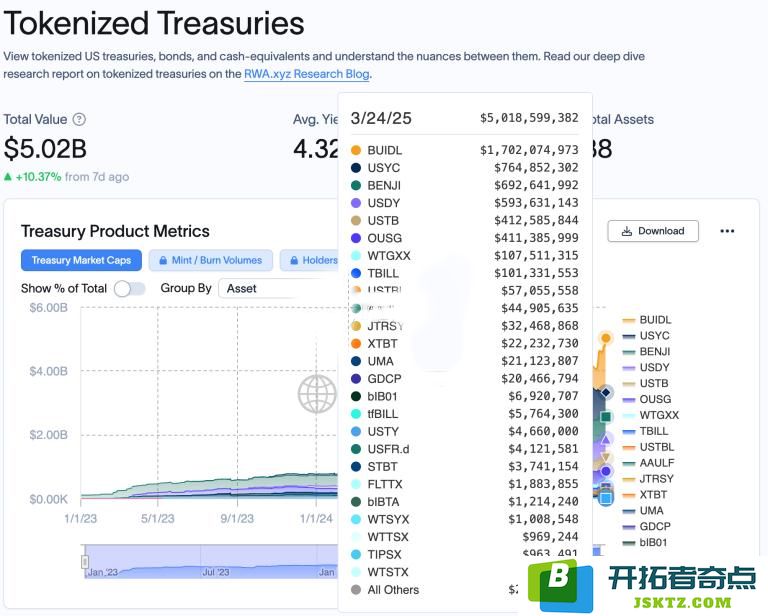Toggle BUIDL series in chart legend

tap(647, 320)
